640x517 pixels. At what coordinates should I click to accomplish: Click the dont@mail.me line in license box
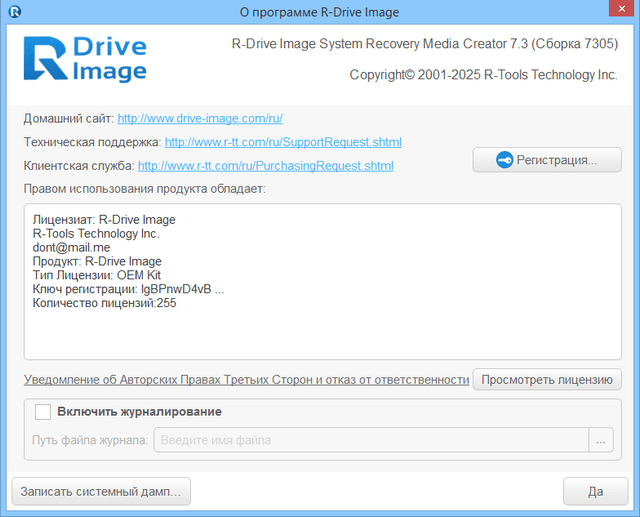(x=71, y=248)
